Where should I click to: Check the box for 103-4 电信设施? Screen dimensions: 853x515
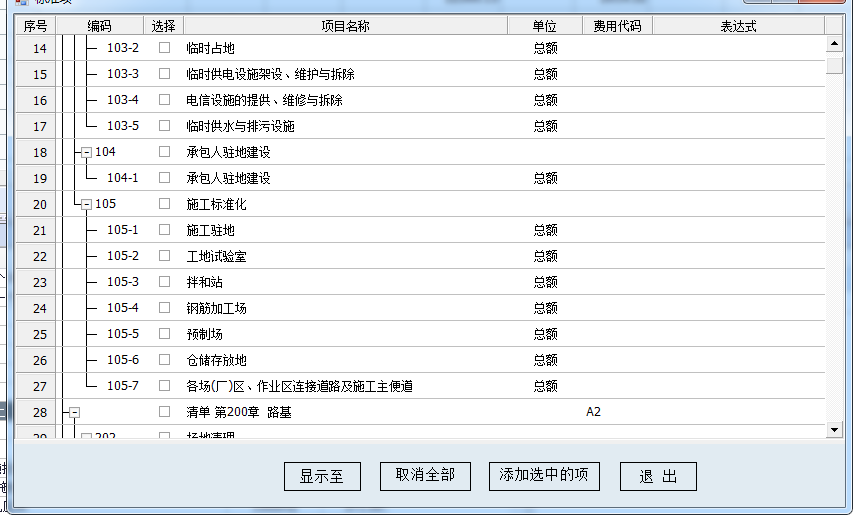(164, 100)
